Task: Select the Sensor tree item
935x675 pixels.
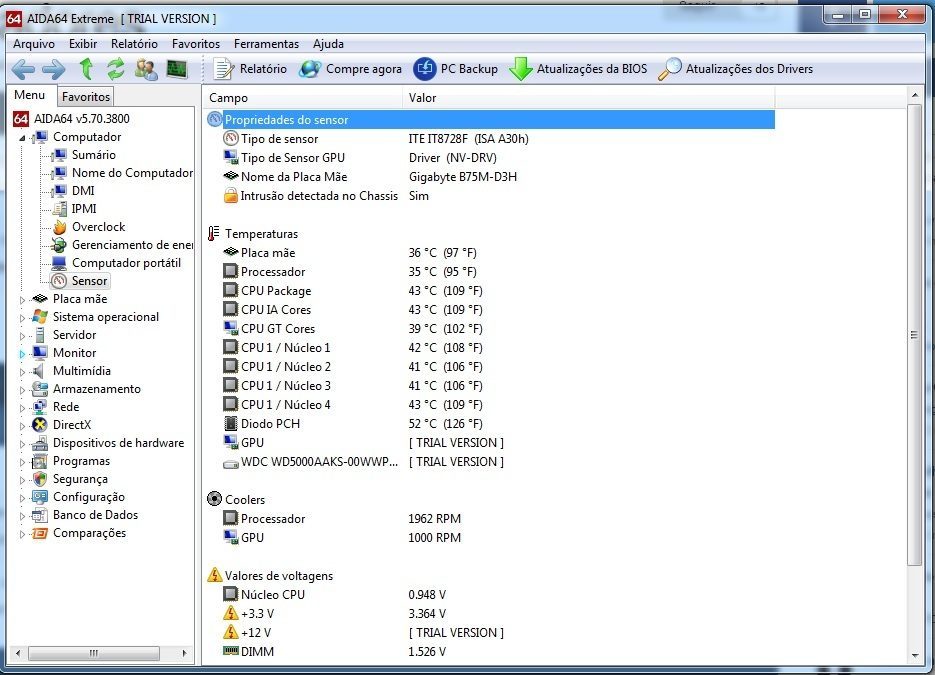Action: coord(89,281)
